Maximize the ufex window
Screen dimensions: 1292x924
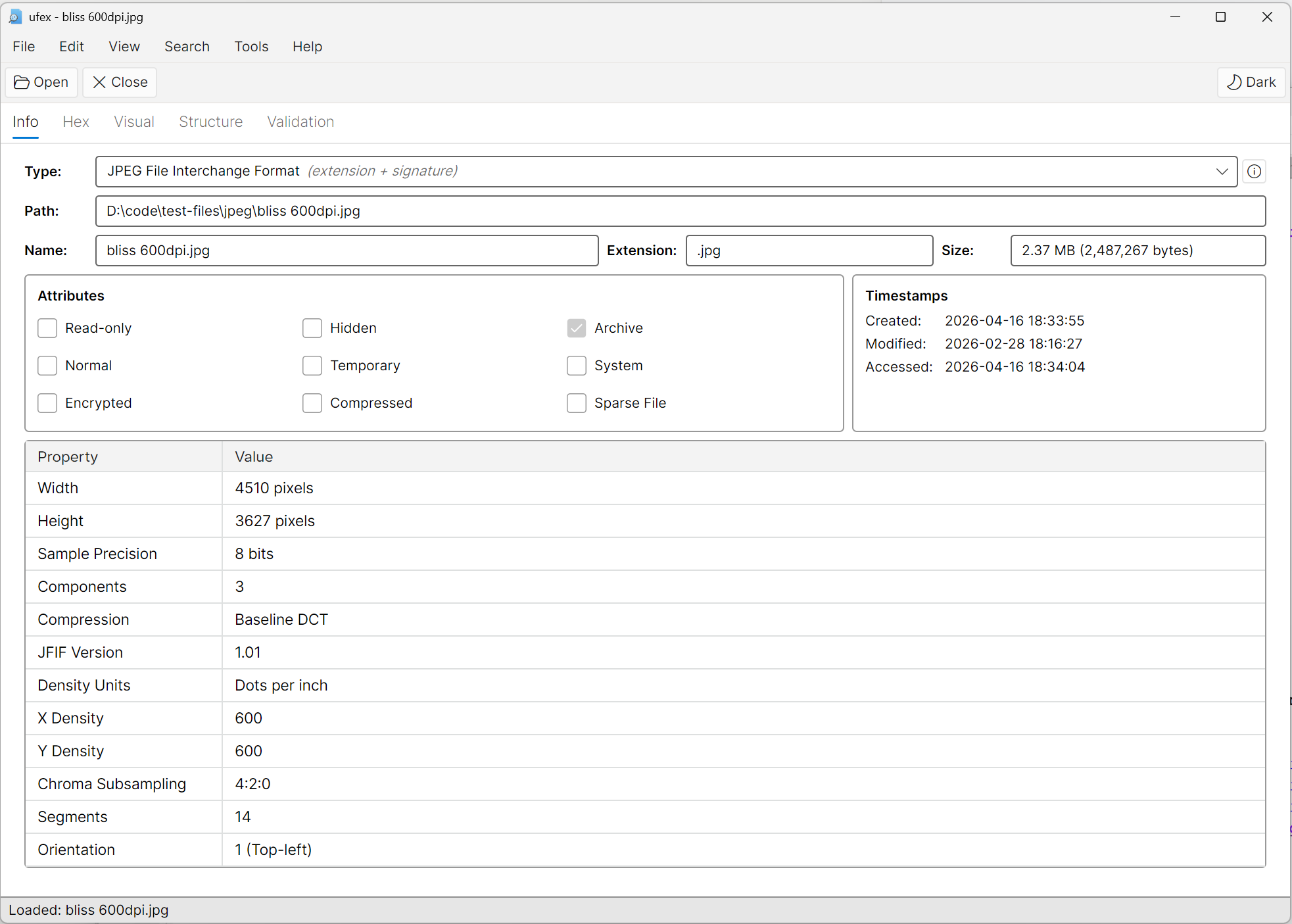(x=1220, y=17)
